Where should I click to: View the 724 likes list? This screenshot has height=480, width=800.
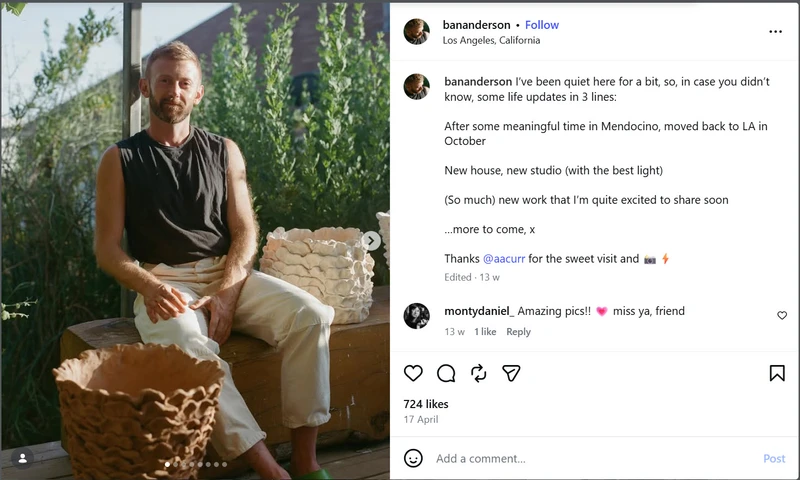(426, 404)
